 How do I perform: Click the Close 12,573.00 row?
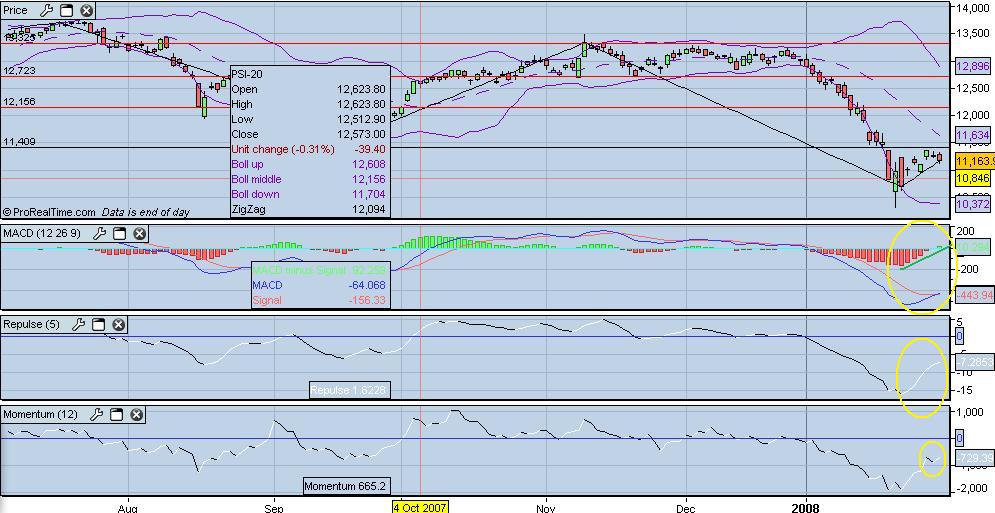tap(308, 134)
